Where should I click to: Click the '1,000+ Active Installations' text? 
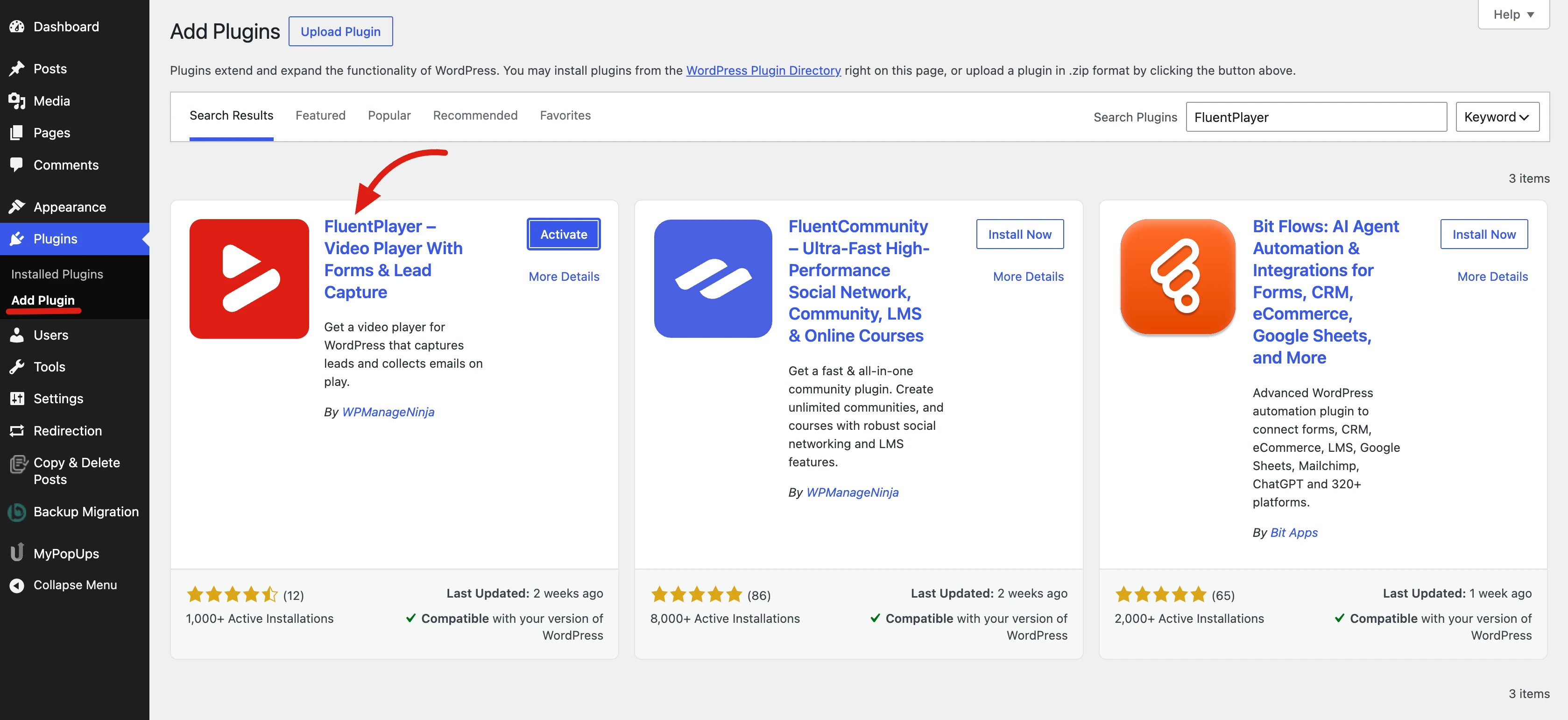pos(260,619)
